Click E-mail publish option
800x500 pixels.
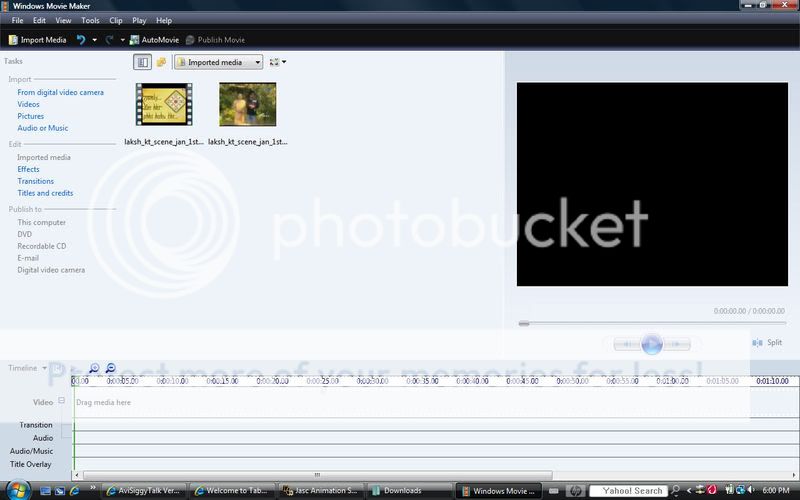[x=28, y=258]
